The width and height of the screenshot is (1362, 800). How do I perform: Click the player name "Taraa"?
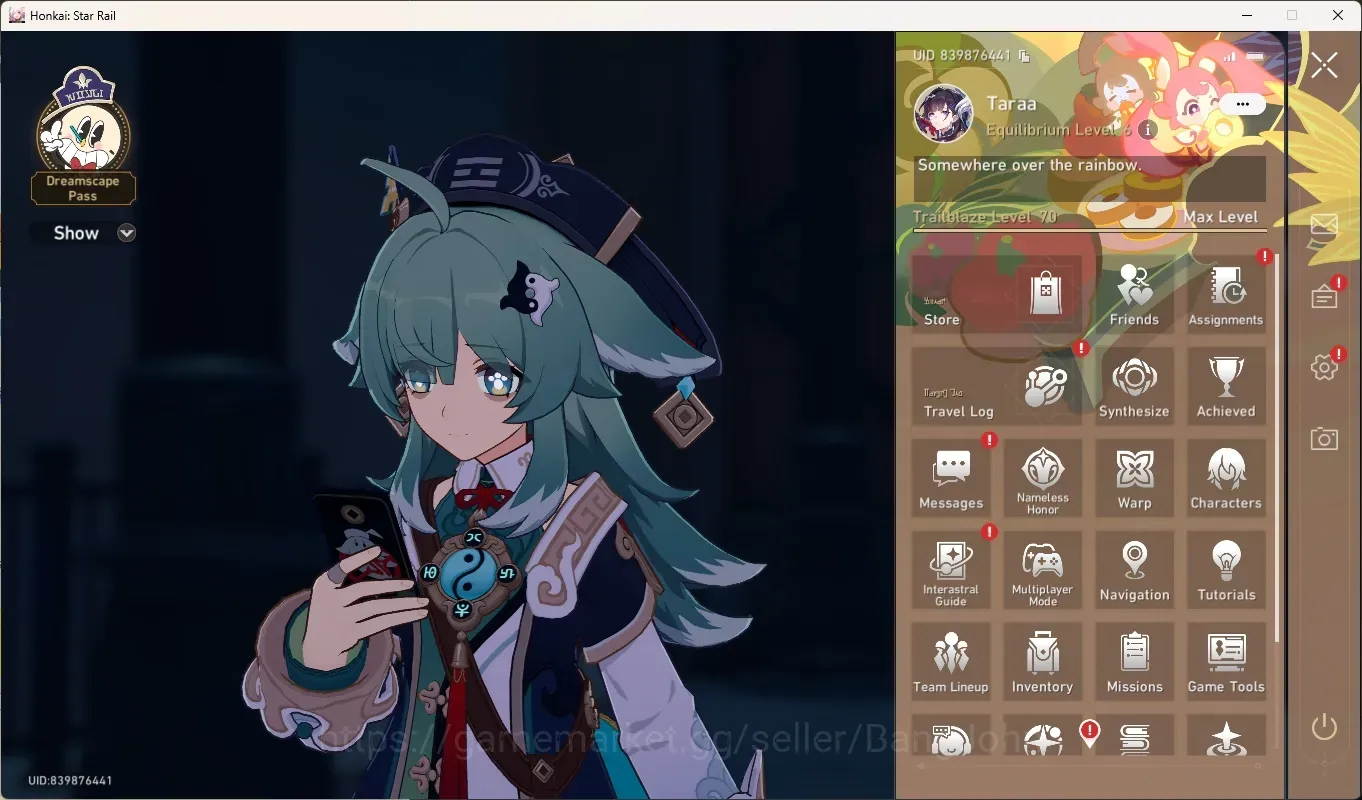click(x=1011, y=104)
